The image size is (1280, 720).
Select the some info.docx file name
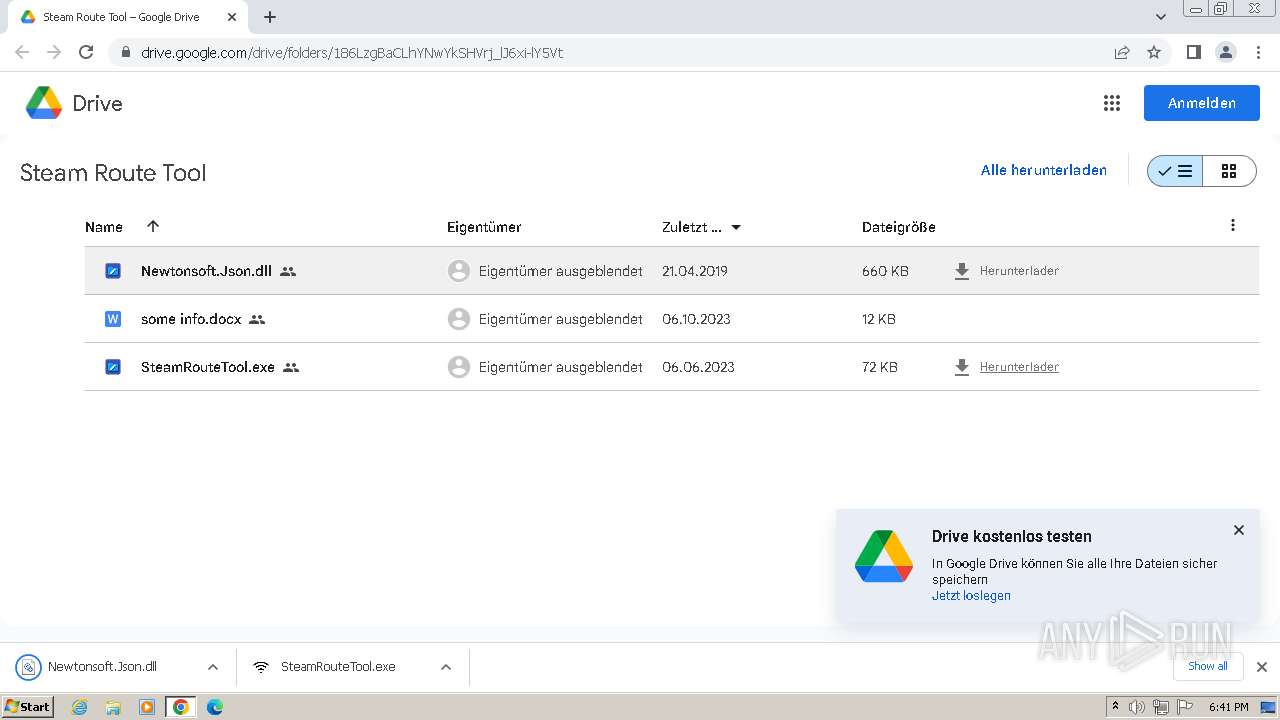191,319
